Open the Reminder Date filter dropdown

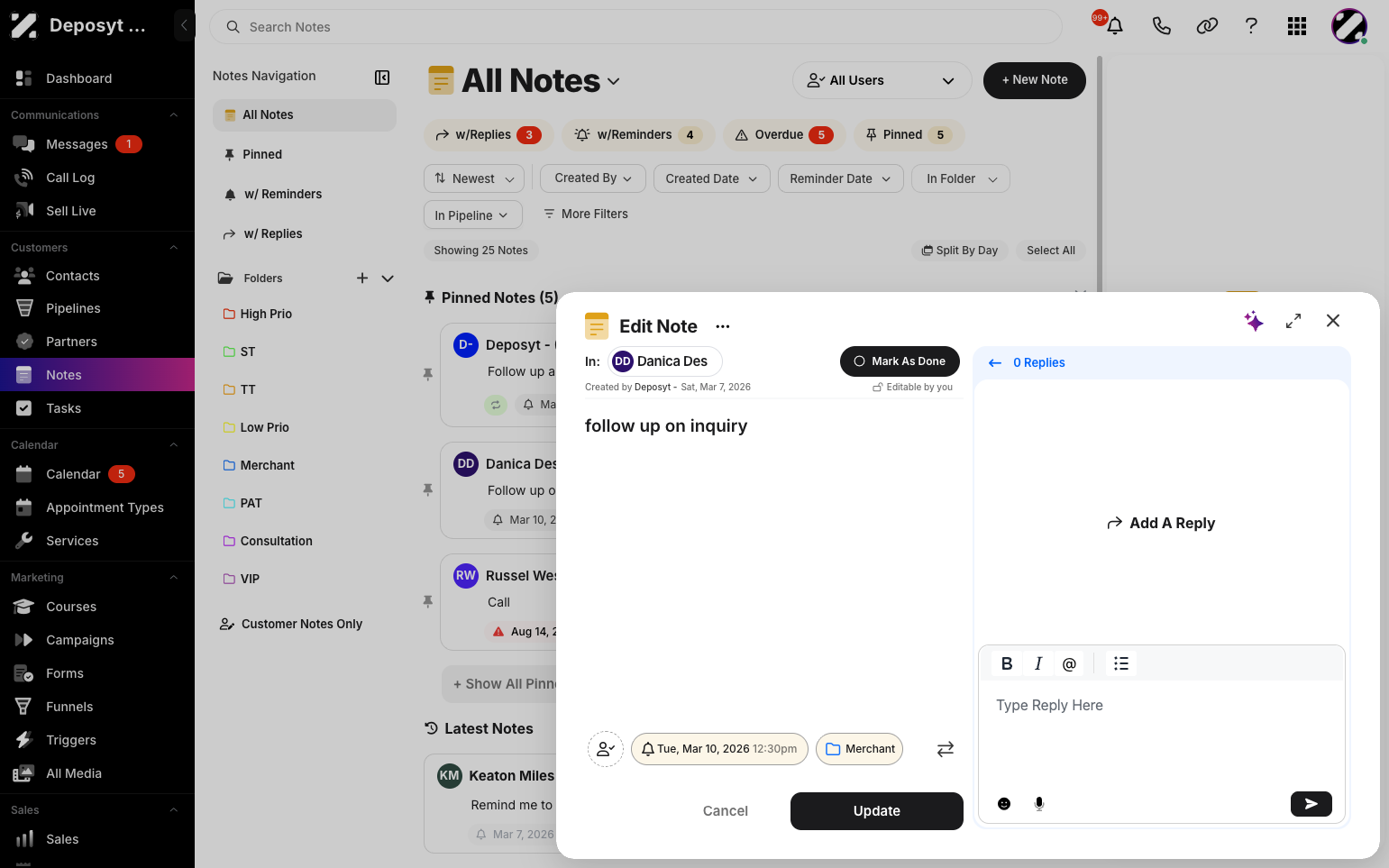(840, 178)
